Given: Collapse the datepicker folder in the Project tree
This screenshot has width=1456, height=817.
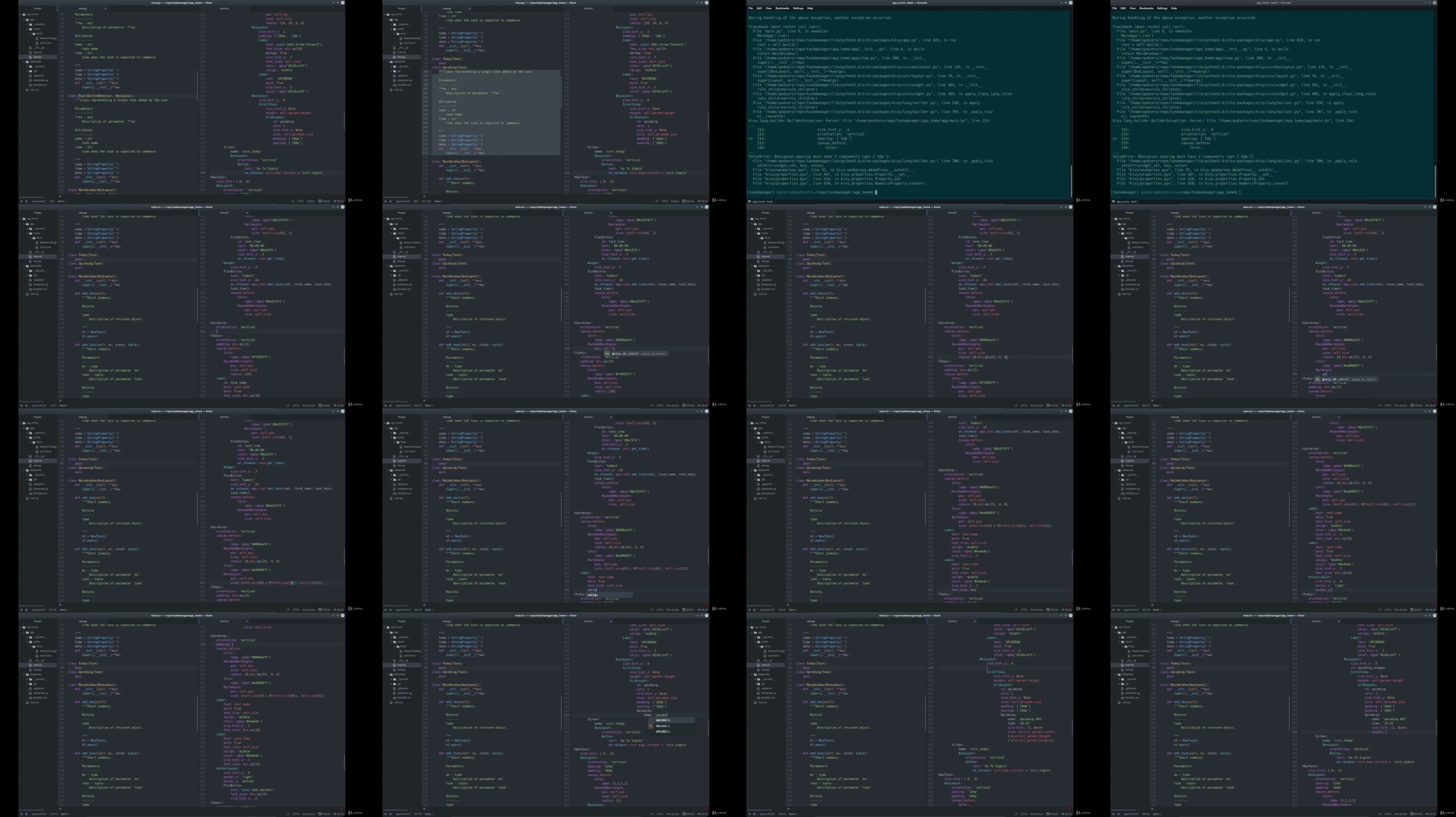Looking at the screenshot, I should (24, 61).
